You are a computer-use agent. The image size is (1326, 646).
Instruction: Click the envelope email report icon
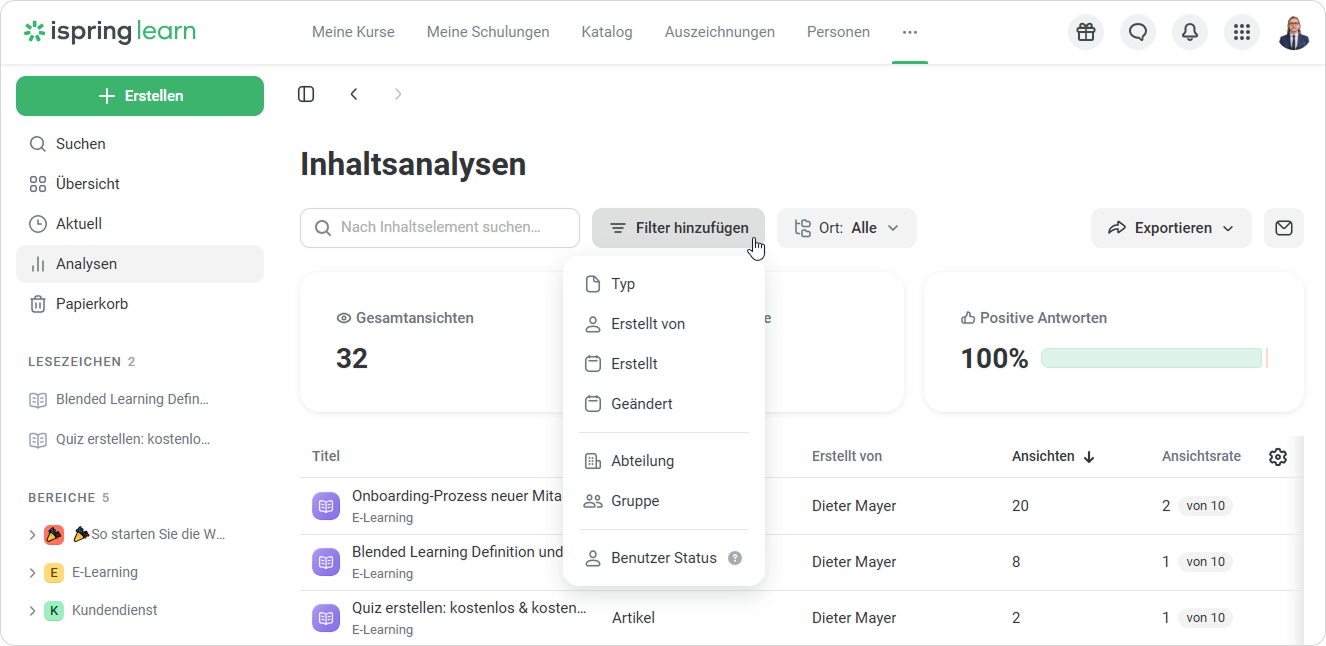(x=1284, y=228)
